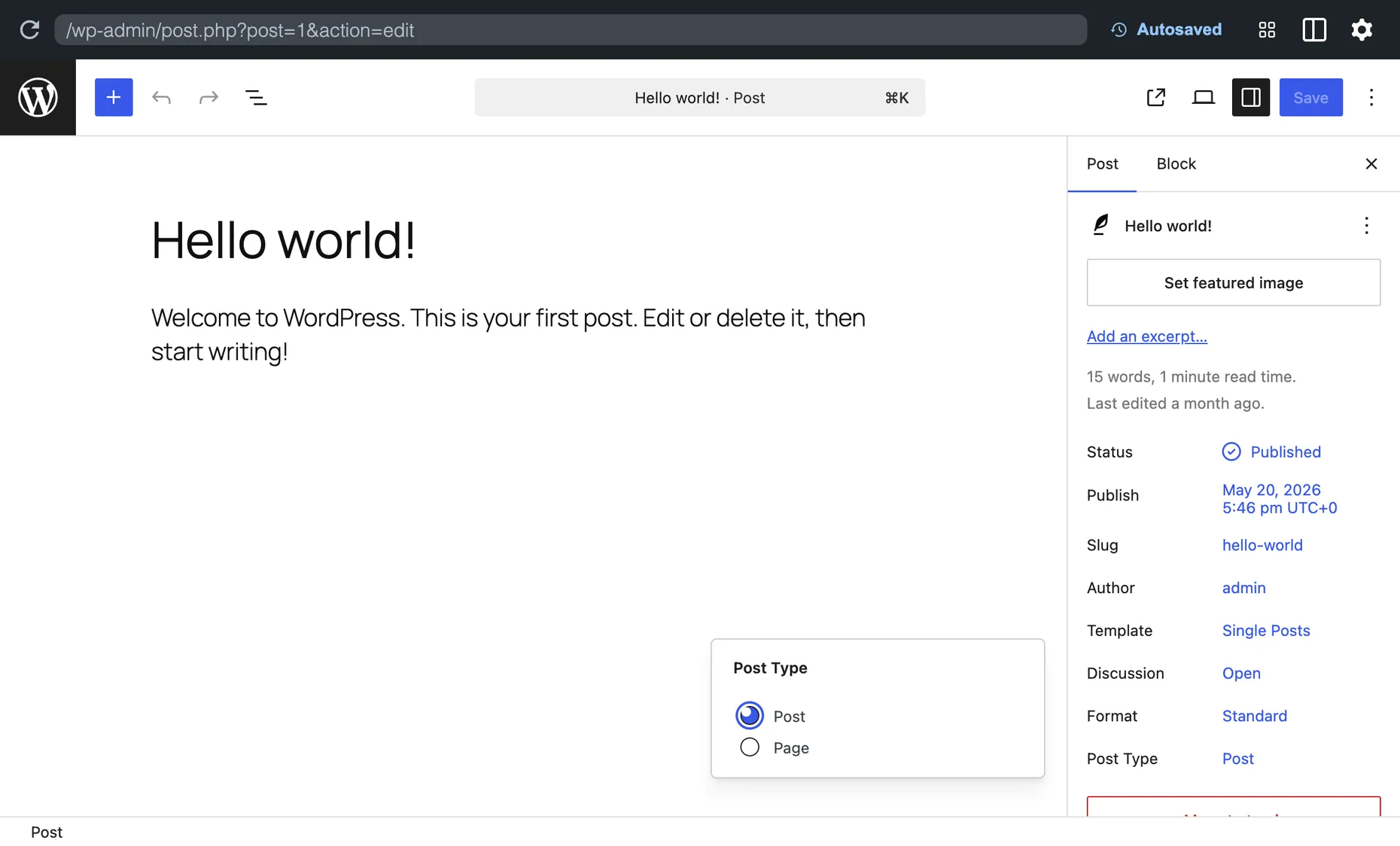This screenshot has height=846, width=1400.
Task: Edit the hello-world slug value
Action: [1262, 545]
